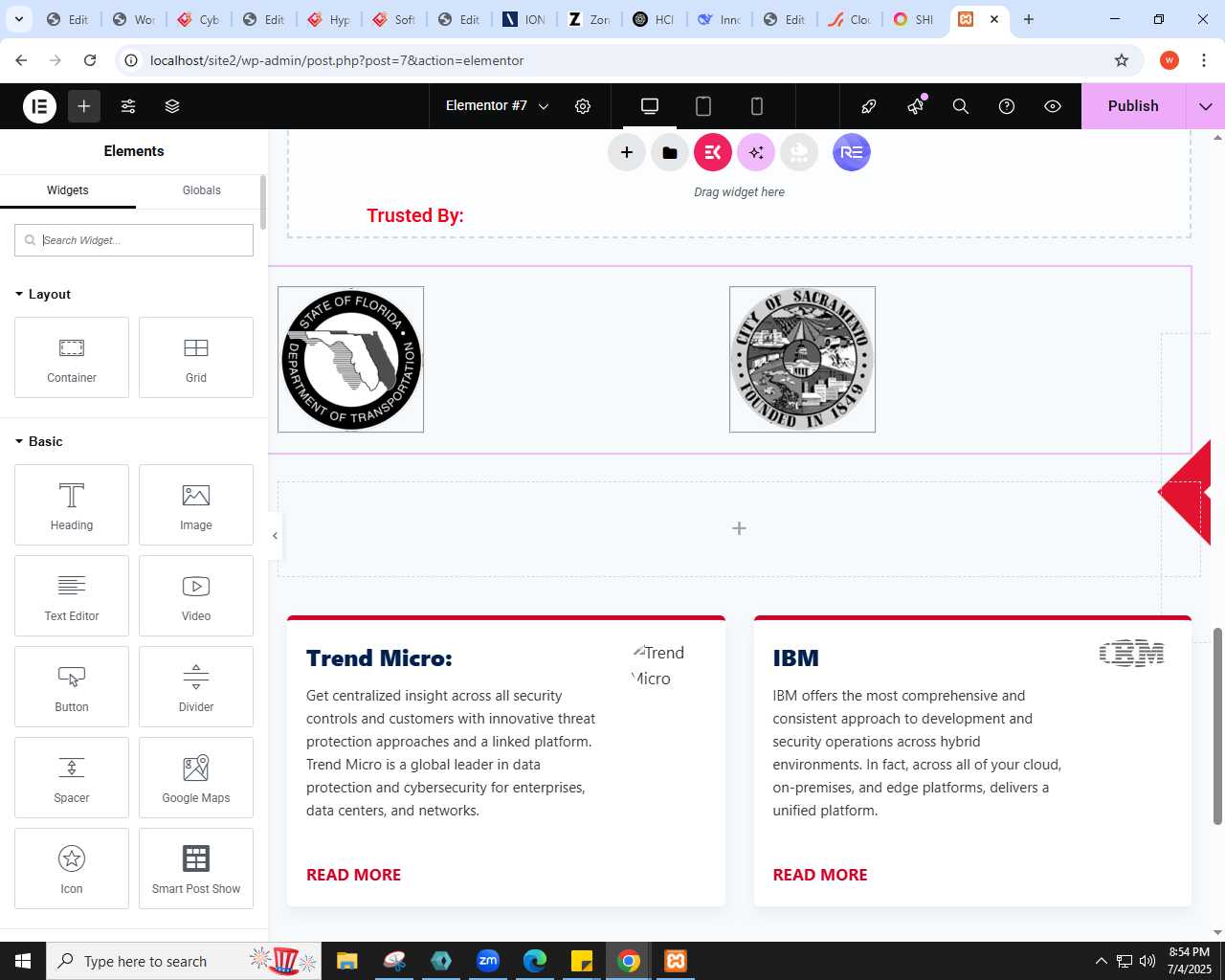Click the grey cloud template button

(799, 152)
